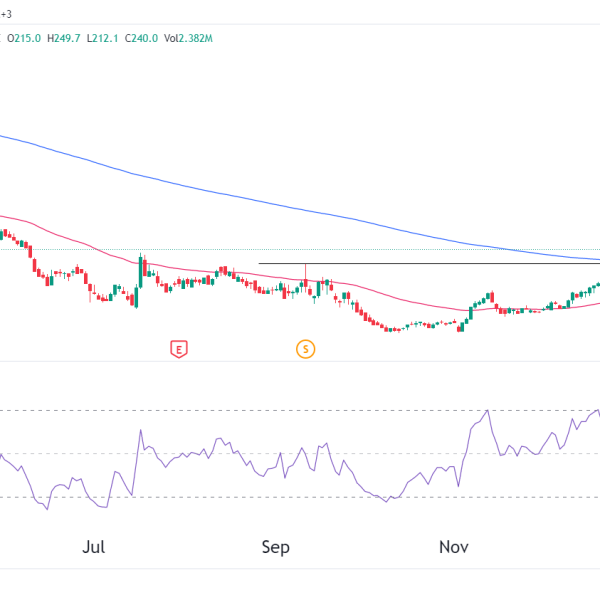Click the lower dashed RSI oversold level

click(250, 497)
